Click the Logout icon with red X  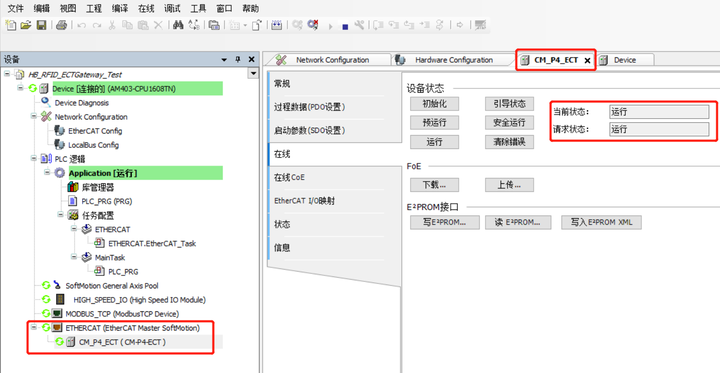313,25
